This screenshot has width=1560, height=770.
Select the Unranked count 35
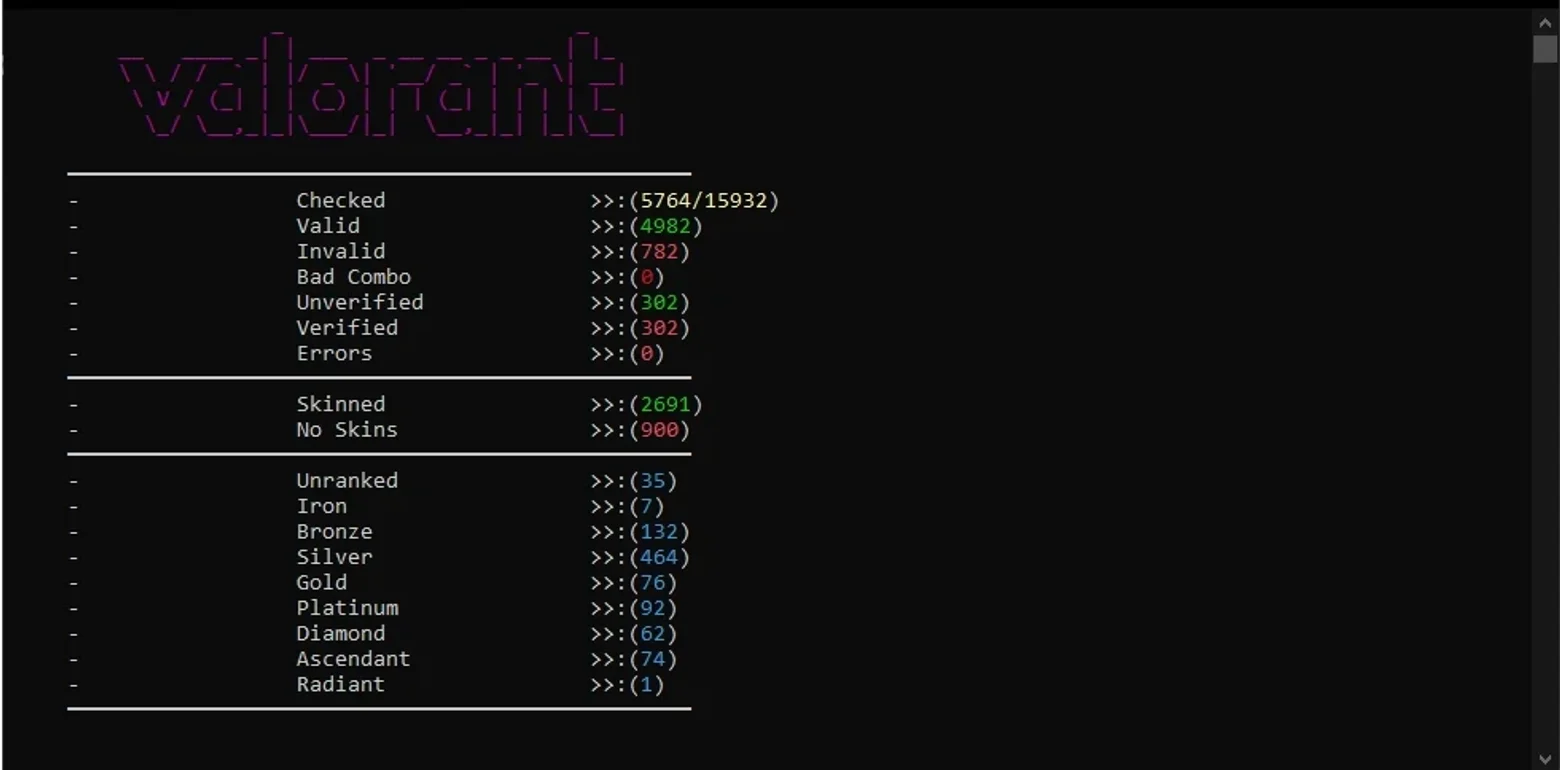point(653,481)
